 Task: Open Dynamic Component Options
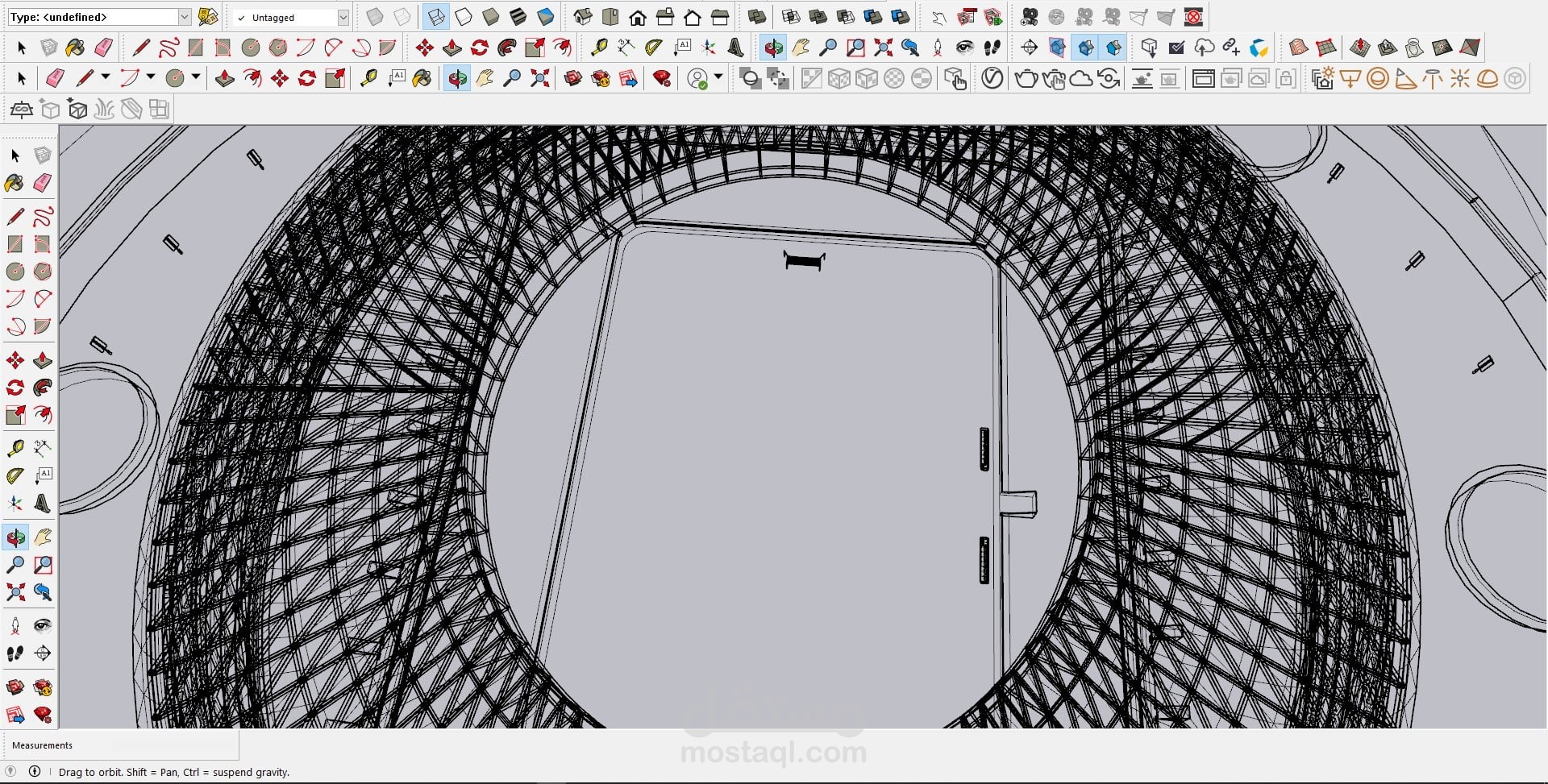[x=966, y=16]
